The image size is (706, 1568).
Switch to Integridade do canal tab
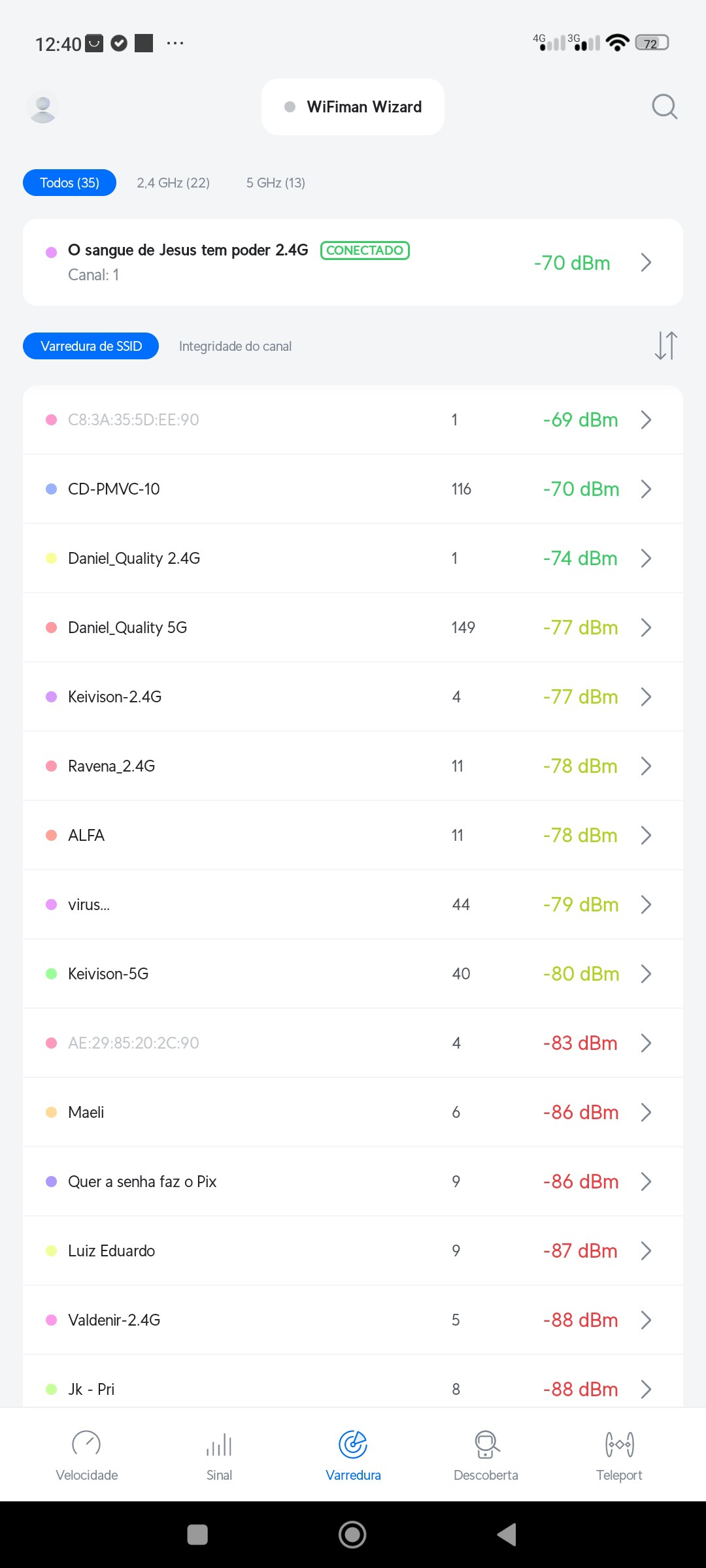point(235,346)
